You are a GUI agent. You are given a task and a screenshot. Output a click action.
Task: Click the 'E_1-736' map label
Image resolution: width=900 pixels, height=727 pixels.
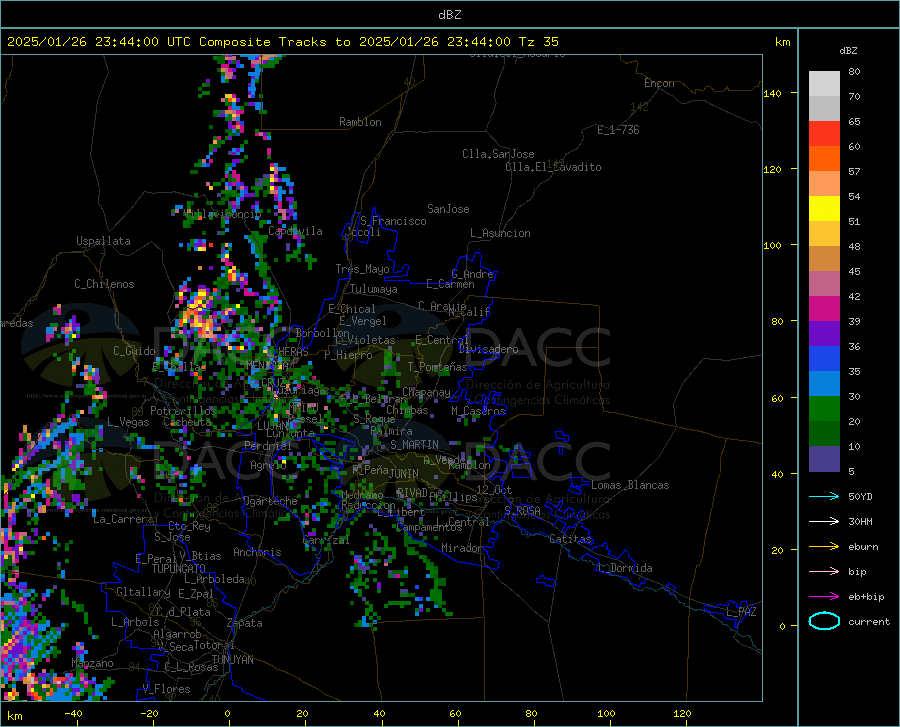tap(618, 130)
